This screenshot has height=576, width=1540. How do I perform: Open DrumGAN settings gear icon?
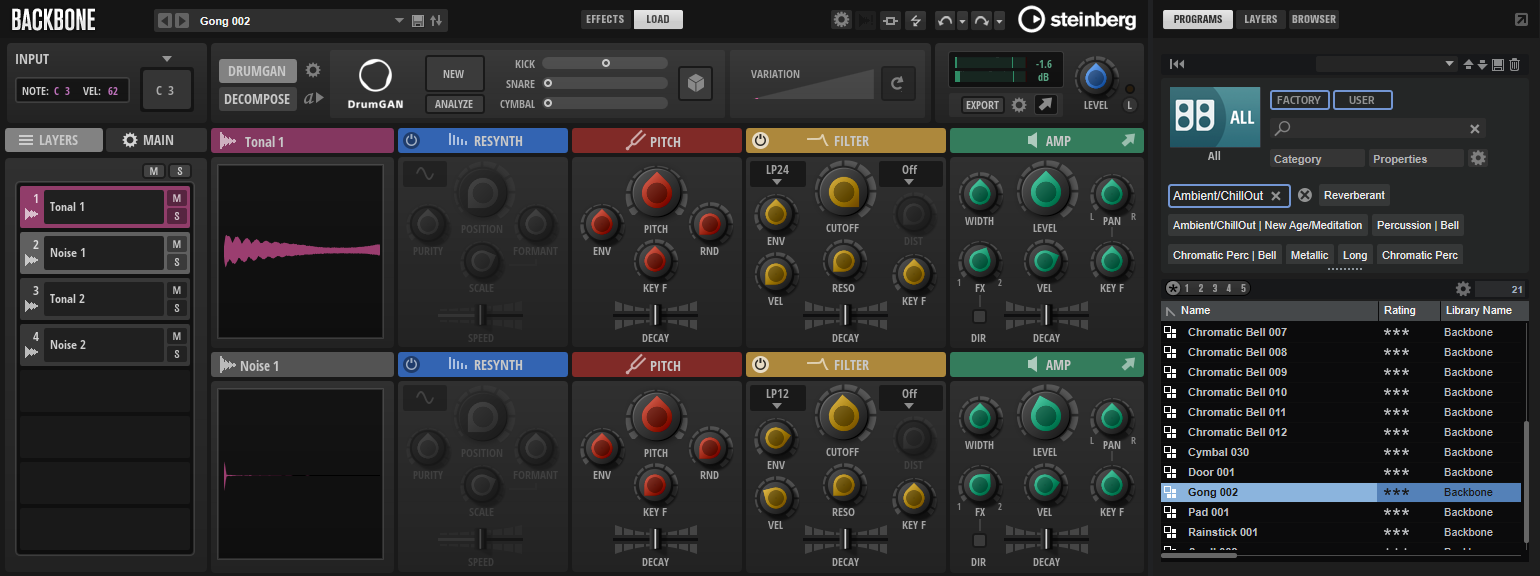point(313,70)
